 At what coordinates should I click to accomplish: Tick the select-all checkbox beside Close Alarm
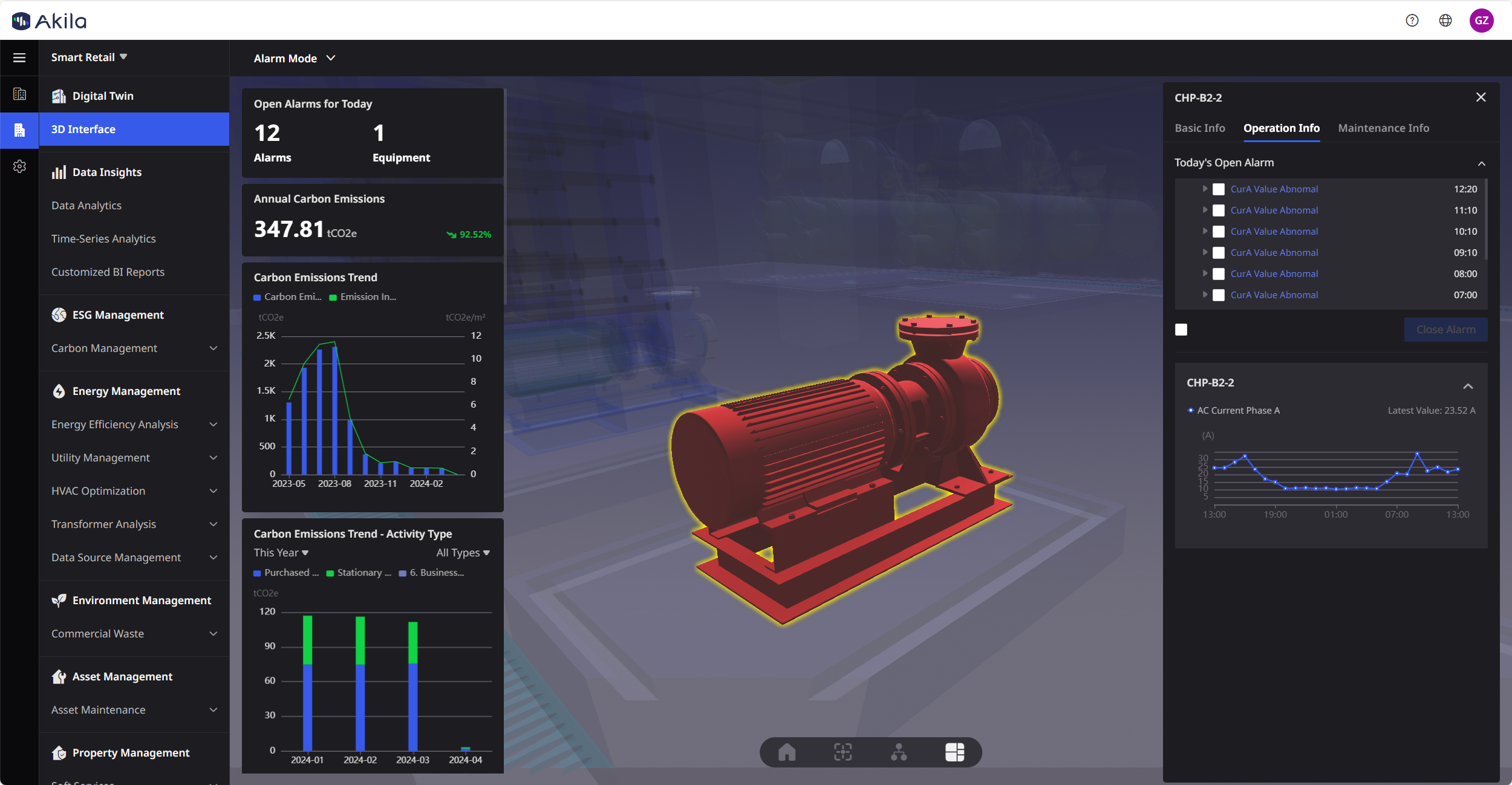coord(1181,330)
